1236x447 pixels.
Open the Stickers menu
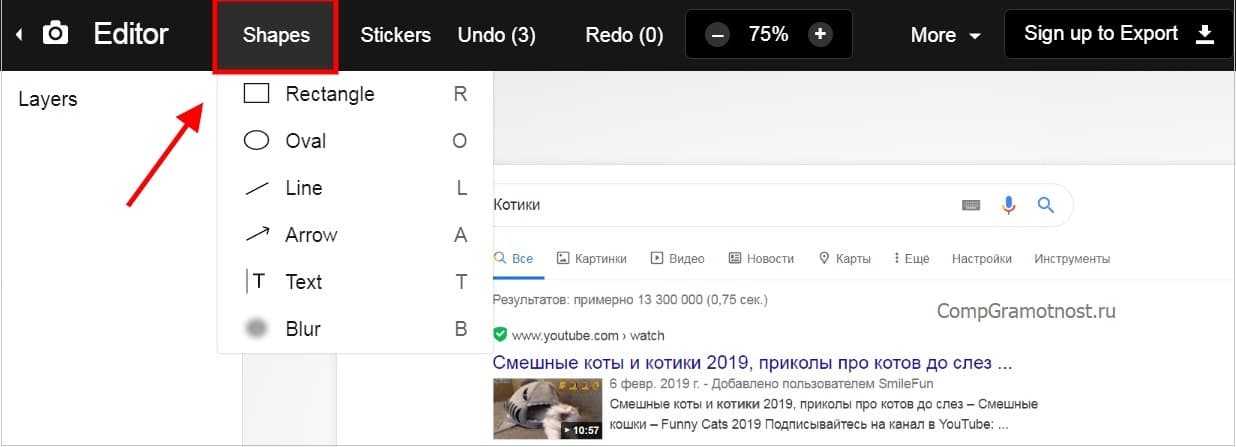pos(395,35)
